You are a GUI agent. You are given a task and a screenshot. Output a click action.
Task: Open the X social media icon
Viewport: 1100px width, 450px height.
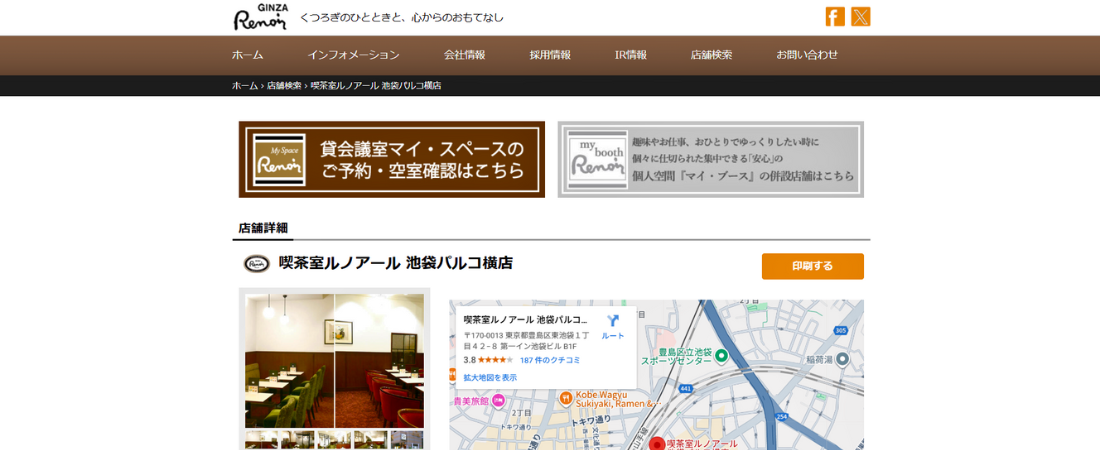[860, 16]
